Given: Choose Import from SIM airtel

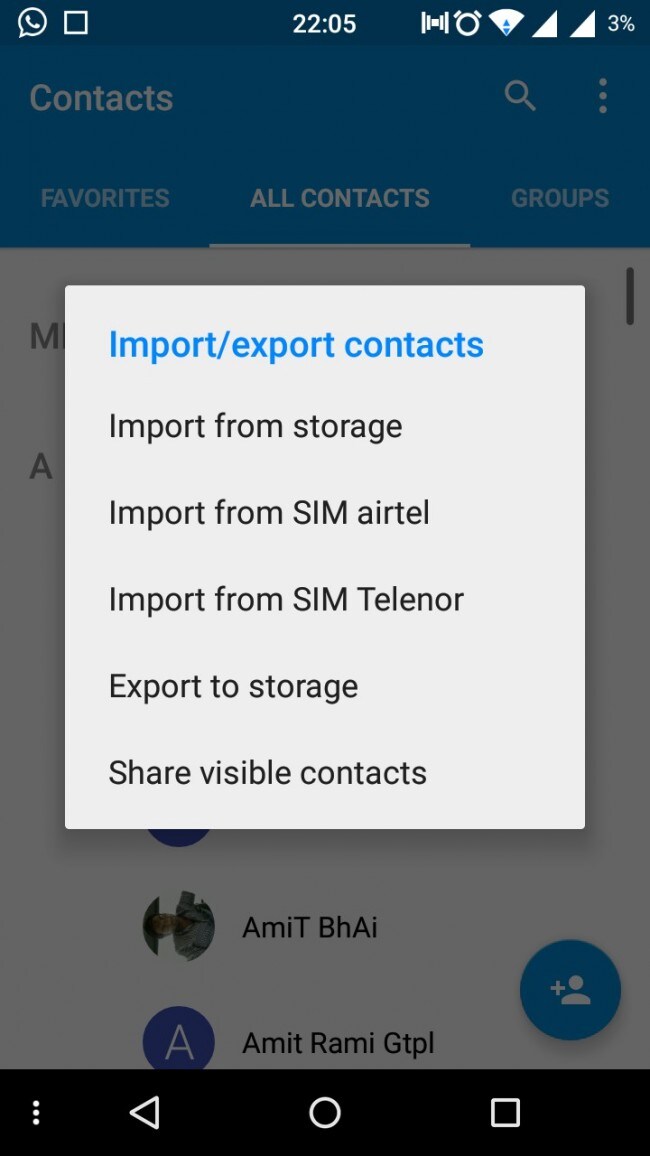Looking at the screenshot, I should pyautogui.click(x=269, y=513).
